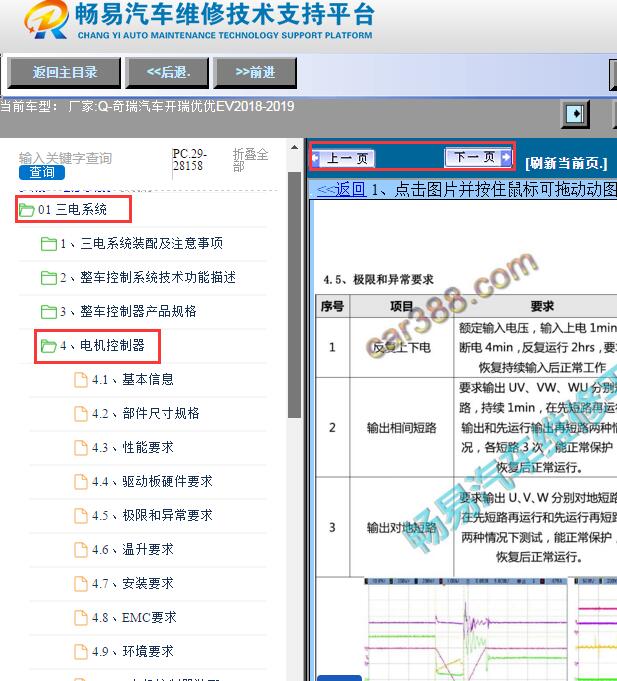Open page 4.8、EMC要求

point(134,617)
